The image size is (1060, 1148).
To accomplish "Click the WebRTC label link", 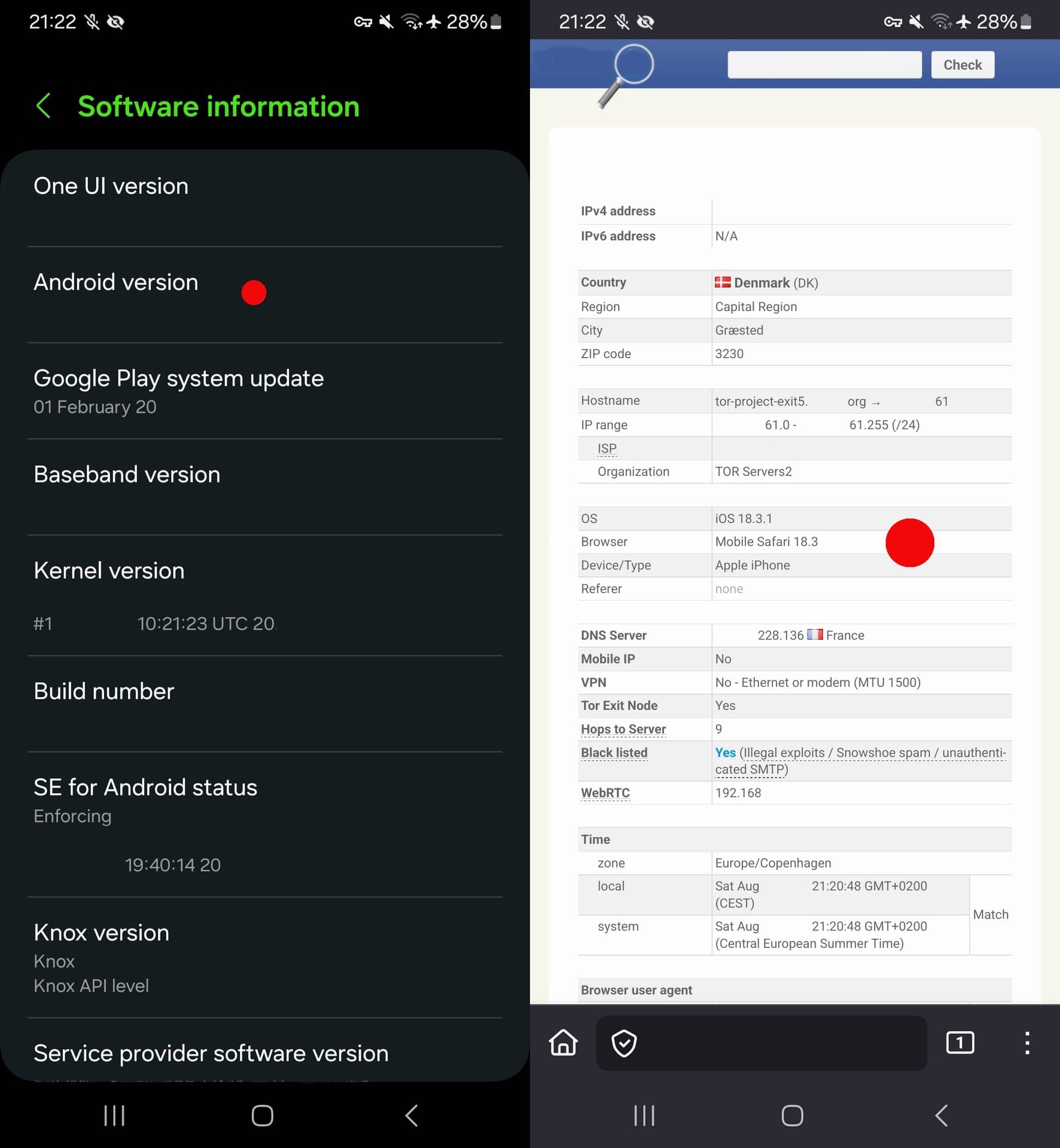I will 605,793.
